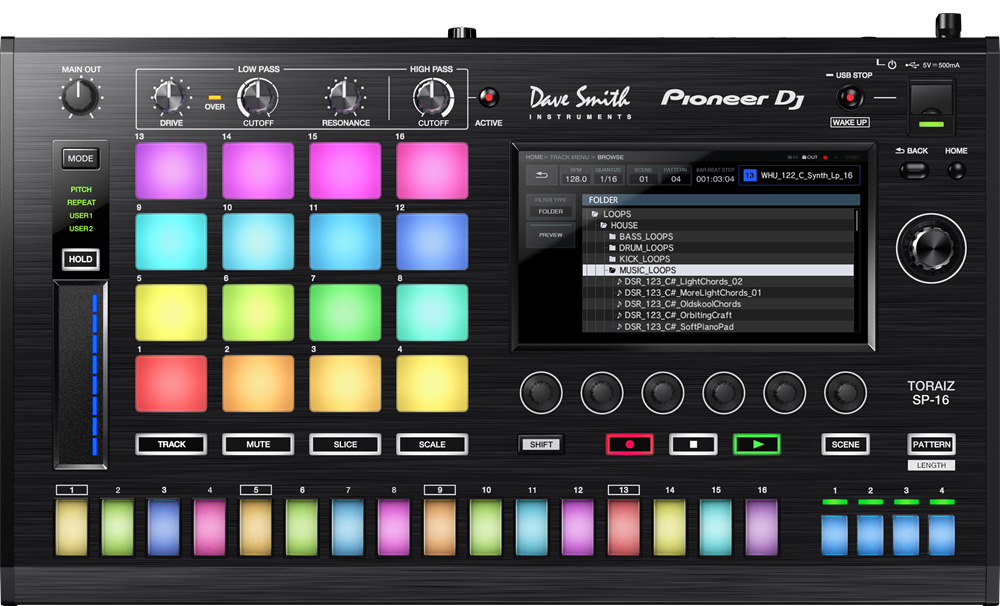Push blue pattern bank button 4
The width and height of the screenshot is (1000, 606).
coord(941,535)
